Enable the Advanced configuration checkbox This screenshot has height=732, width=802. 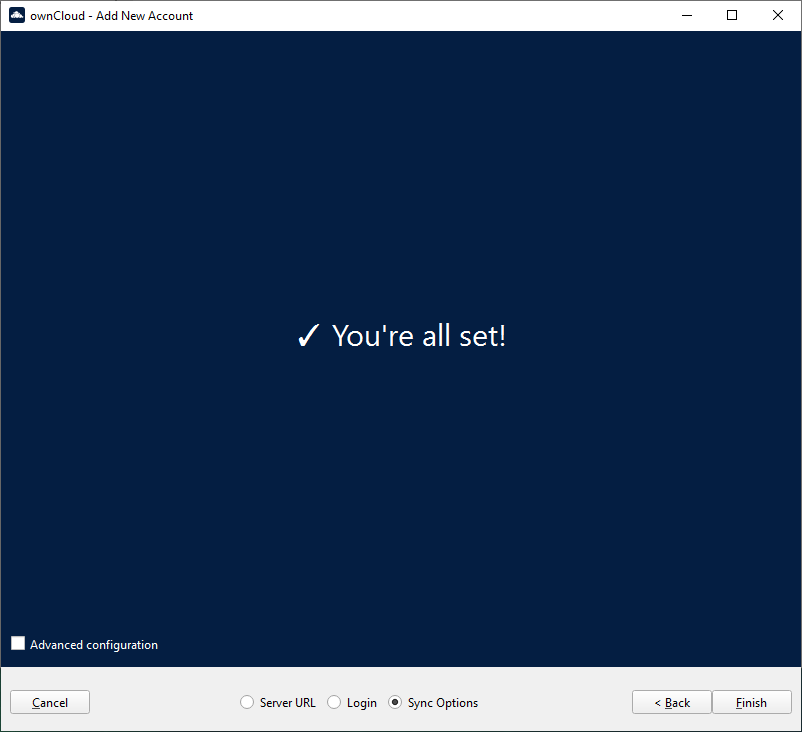pyautogui.click(x=18, y=644)
